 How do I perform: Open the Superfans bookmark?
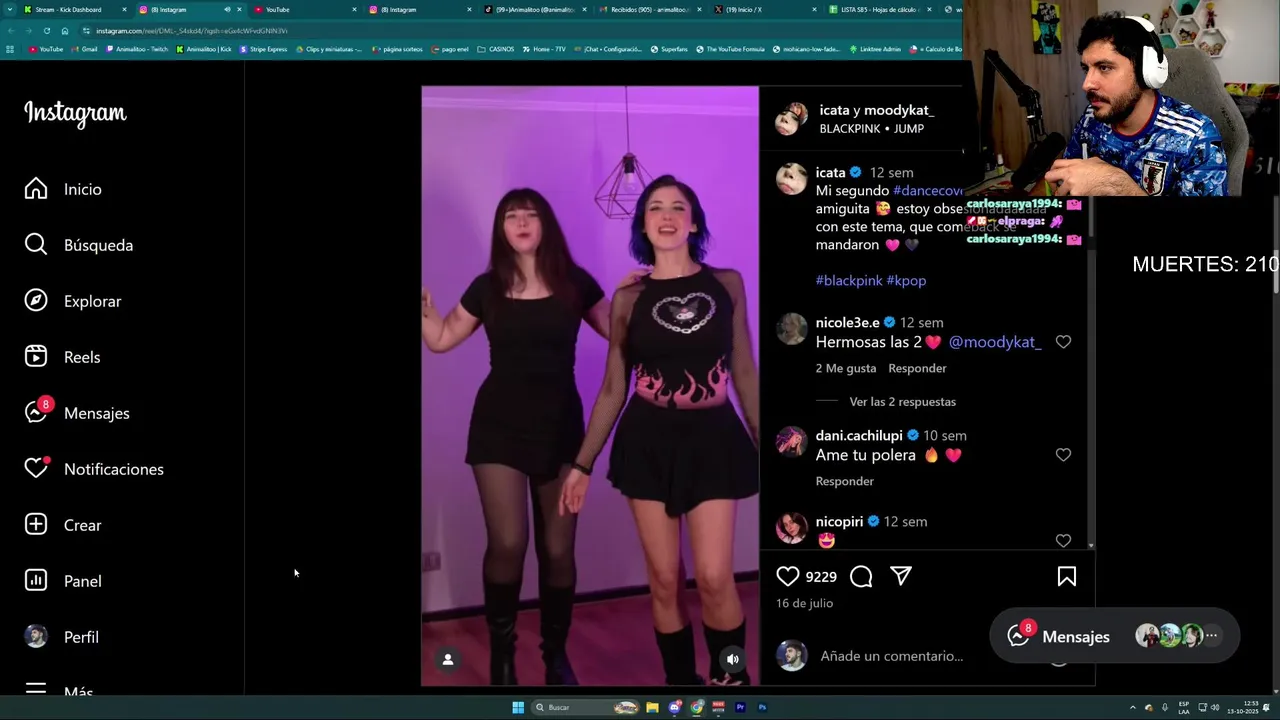(x=669, y=49)
